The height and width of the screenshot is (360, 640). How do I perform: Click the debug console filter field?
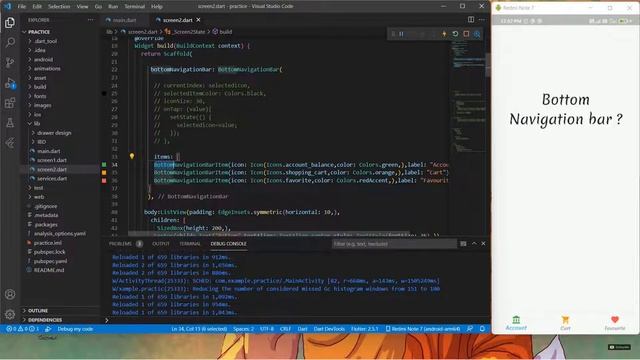[x=394, y=244]
